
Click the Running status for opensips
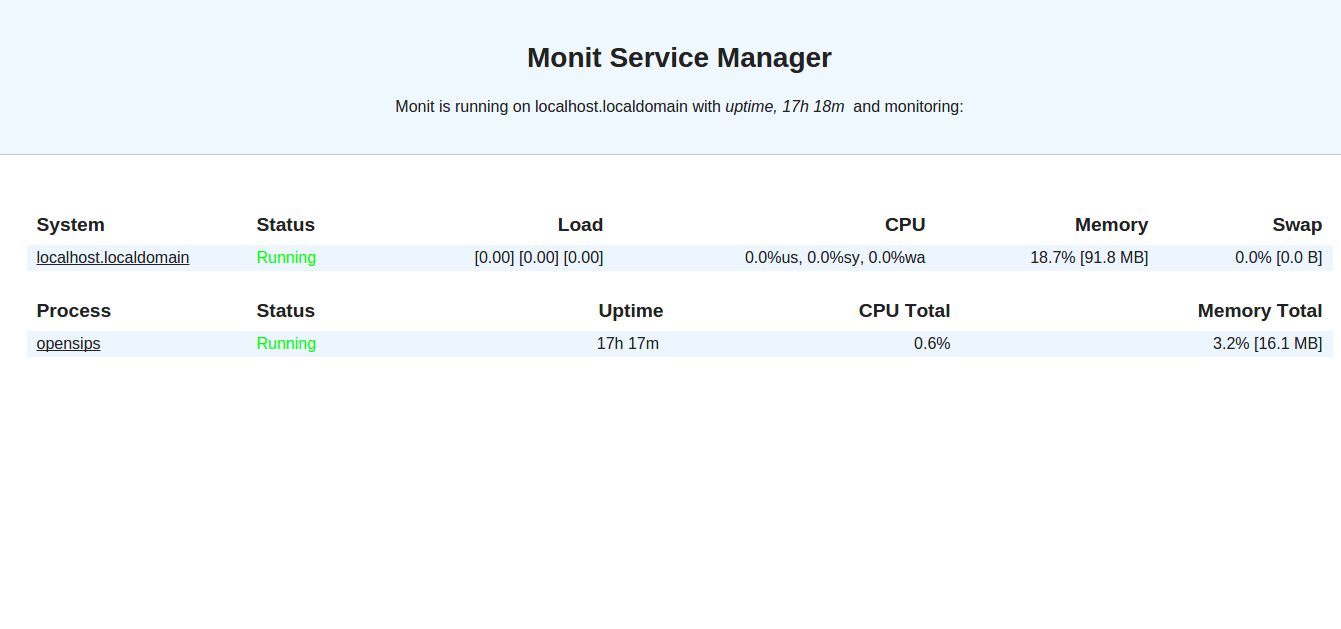tap(286, 344)
